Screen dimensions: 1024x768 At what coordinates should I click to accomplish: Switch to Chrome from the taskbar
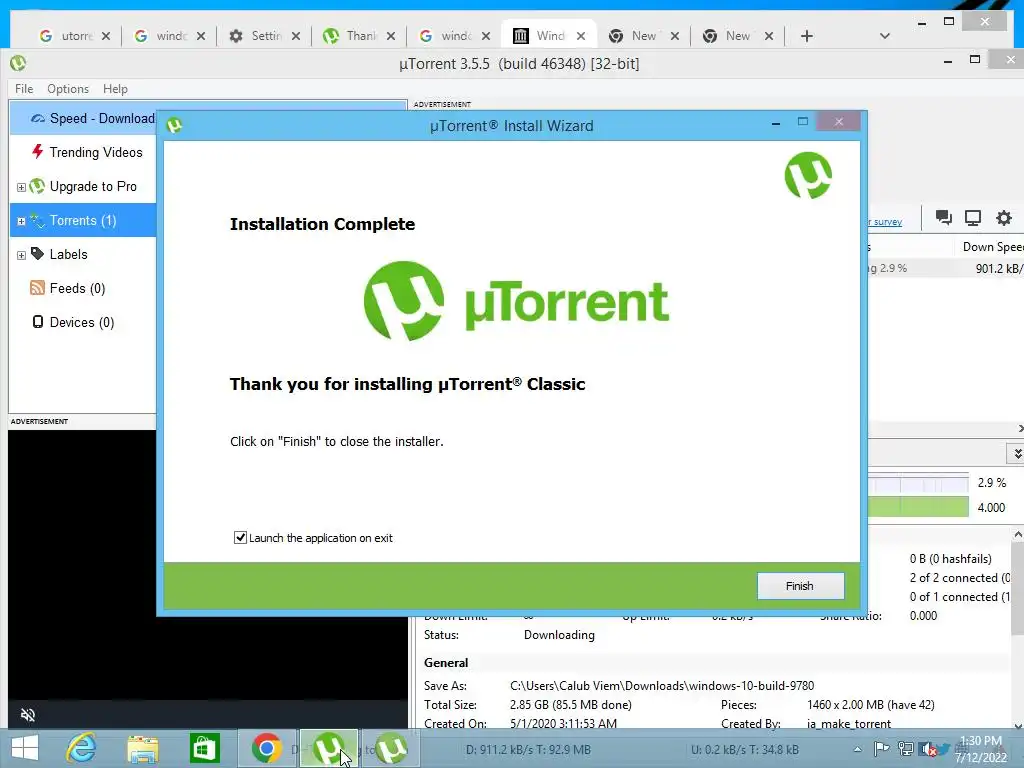(266, 748)
